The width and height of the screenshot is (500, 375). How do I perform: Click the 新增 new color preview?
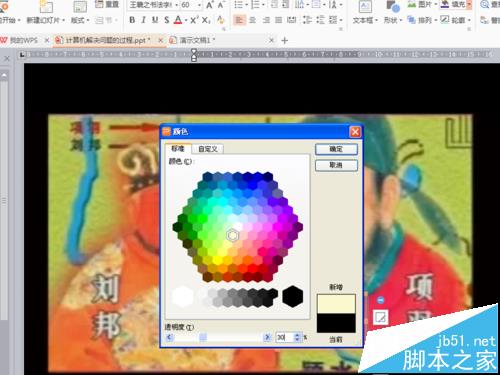(336, 304)
